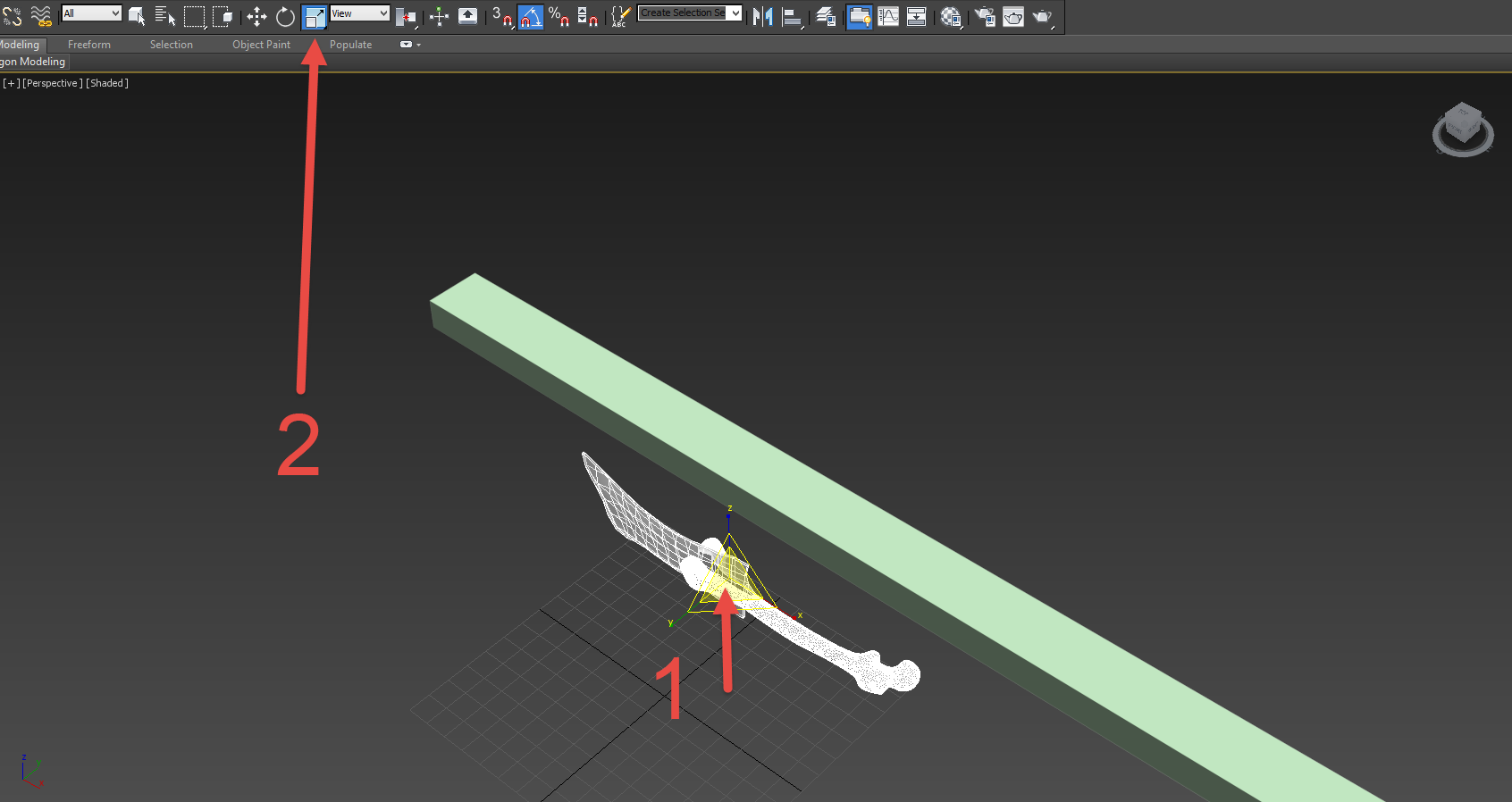Select the Bind to Space Warp tool
The image size is (1512, 802).
[x=41, y=16]
